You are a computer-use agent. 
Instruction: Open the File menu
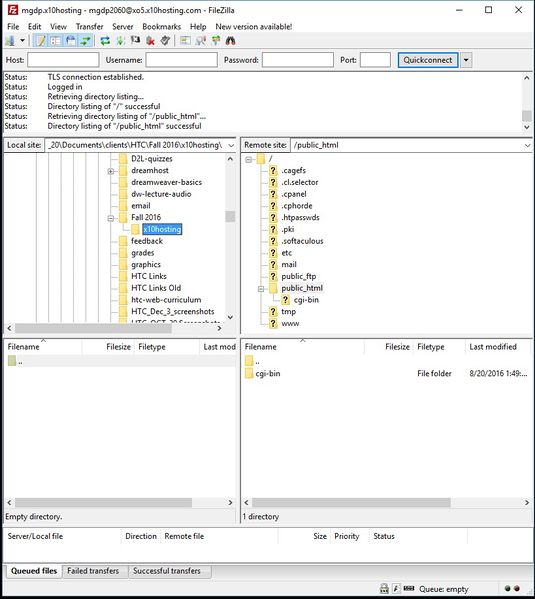pyautogui.click(x=13, y=27)
